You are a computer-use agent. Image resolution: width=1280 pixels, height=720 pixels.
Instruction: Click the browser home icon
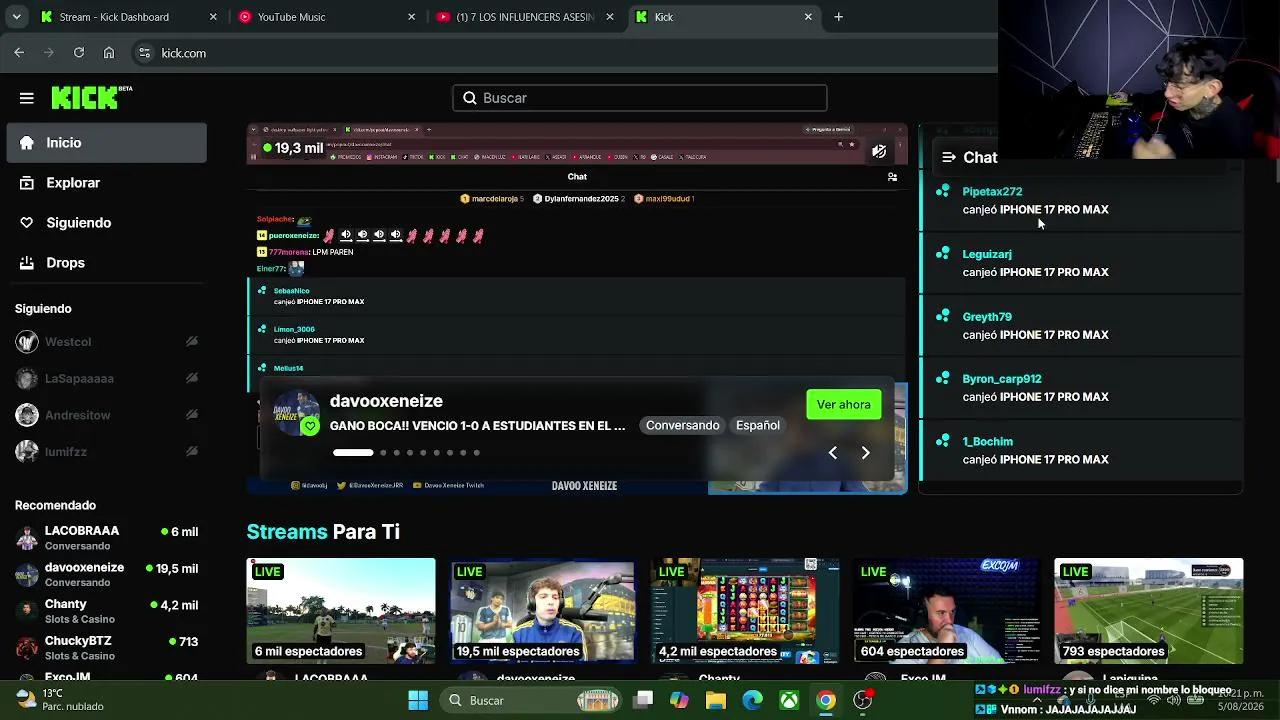pos(109,53)
